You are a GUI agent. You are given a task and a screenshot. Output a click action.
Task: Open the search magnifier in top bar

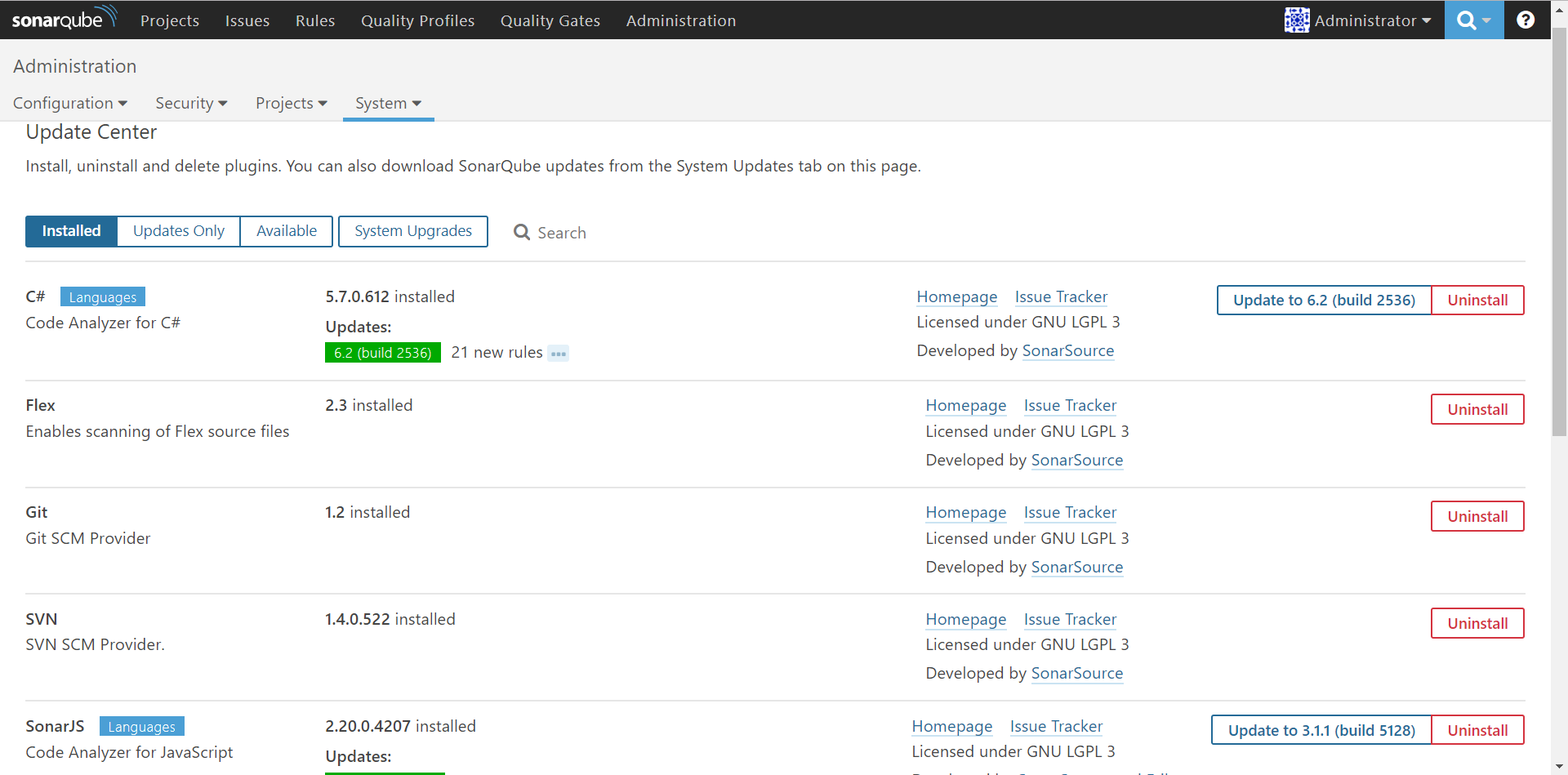1474,20
